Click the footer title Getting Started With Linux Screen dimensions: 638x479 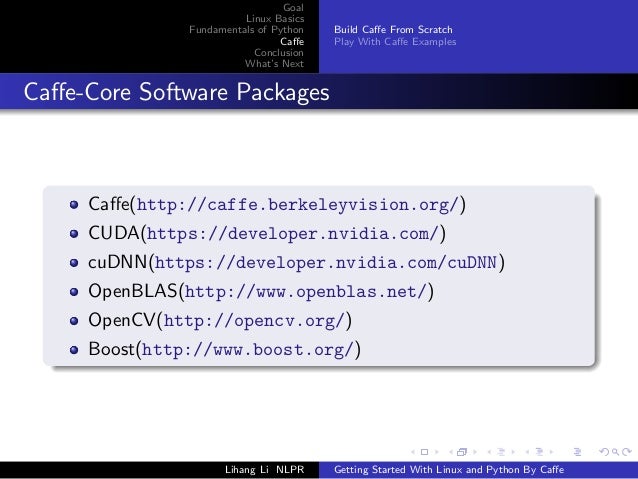(449, 470)
